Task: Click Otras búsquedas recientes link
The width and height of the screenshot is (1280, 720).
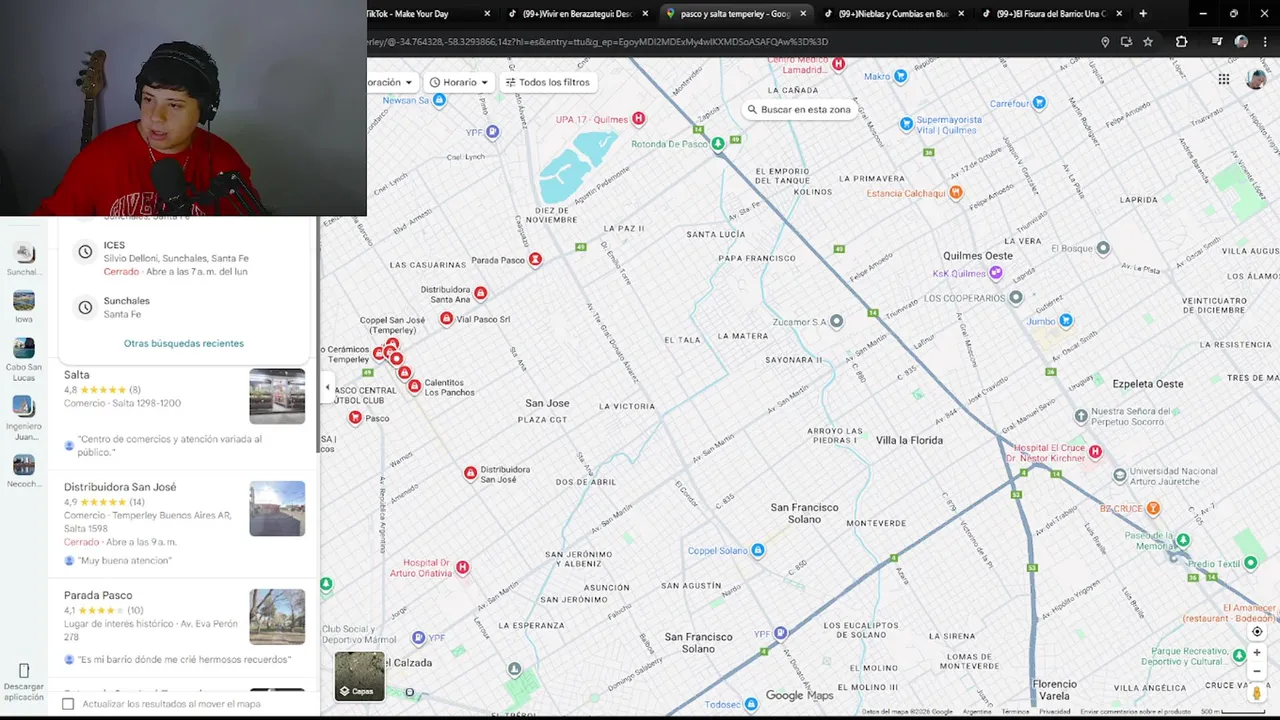Action: tap(184, 343)
